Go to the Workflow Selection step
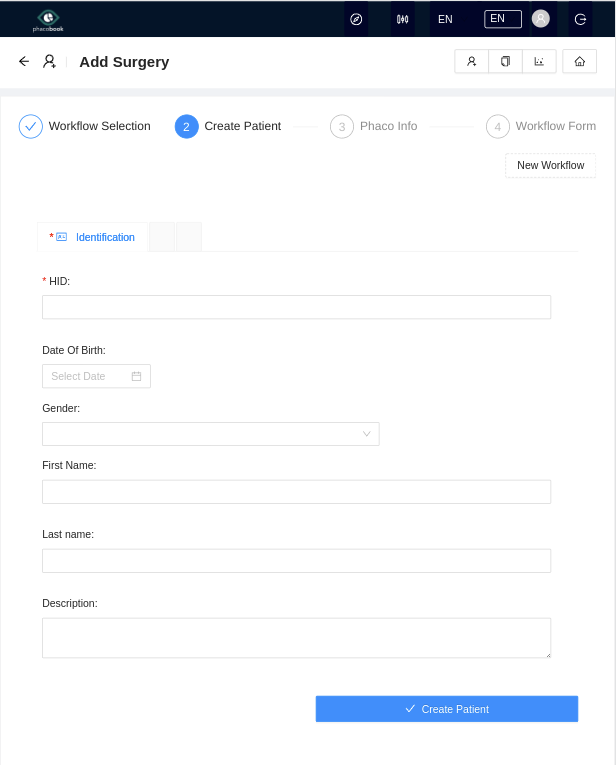The image size is (616, 765). click(x=85, y=126)
